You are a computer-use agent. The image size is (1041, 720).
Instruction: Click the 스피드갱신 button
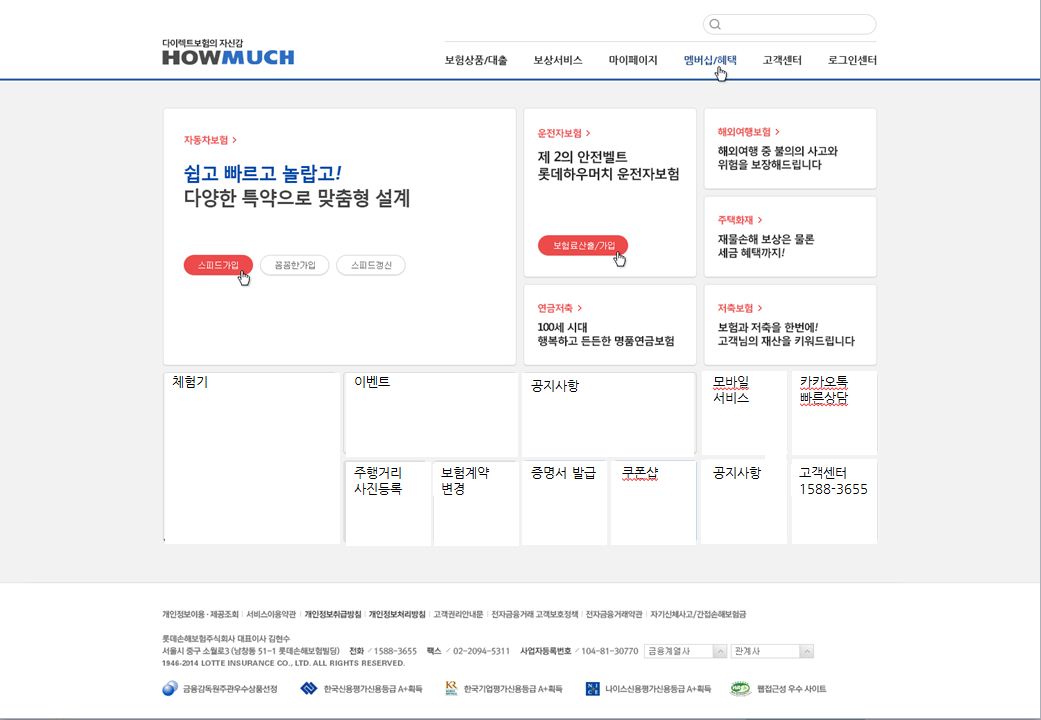(x=371, y=265)
